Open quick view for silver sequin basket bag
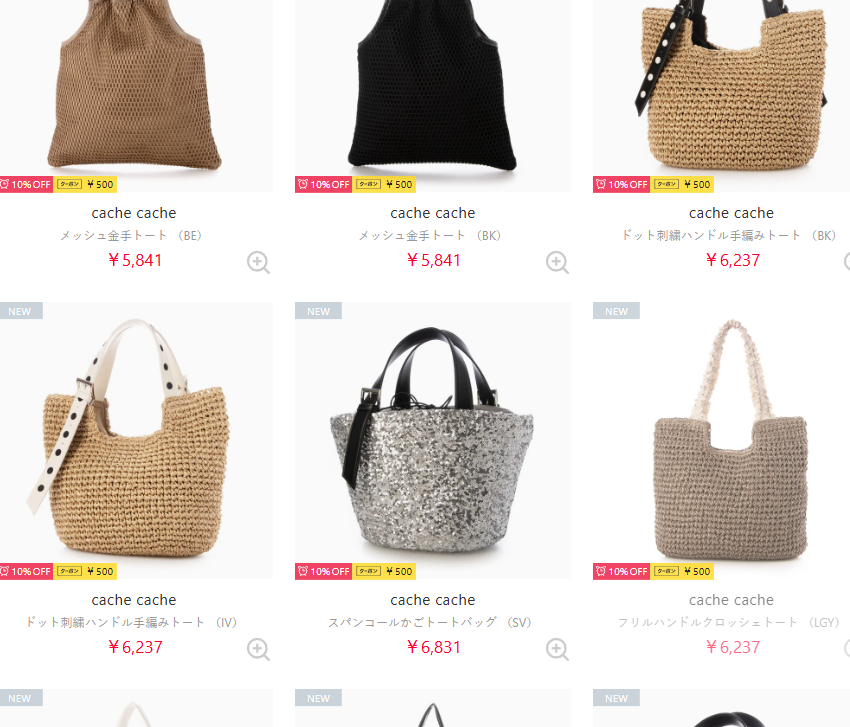The image size is (850, 727). pos(557,649)
